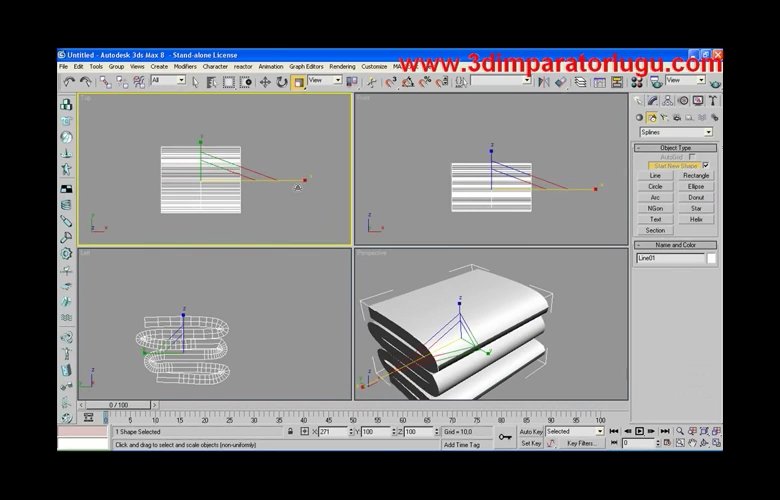Switch to the Modify panel tab

click(653, 101)
